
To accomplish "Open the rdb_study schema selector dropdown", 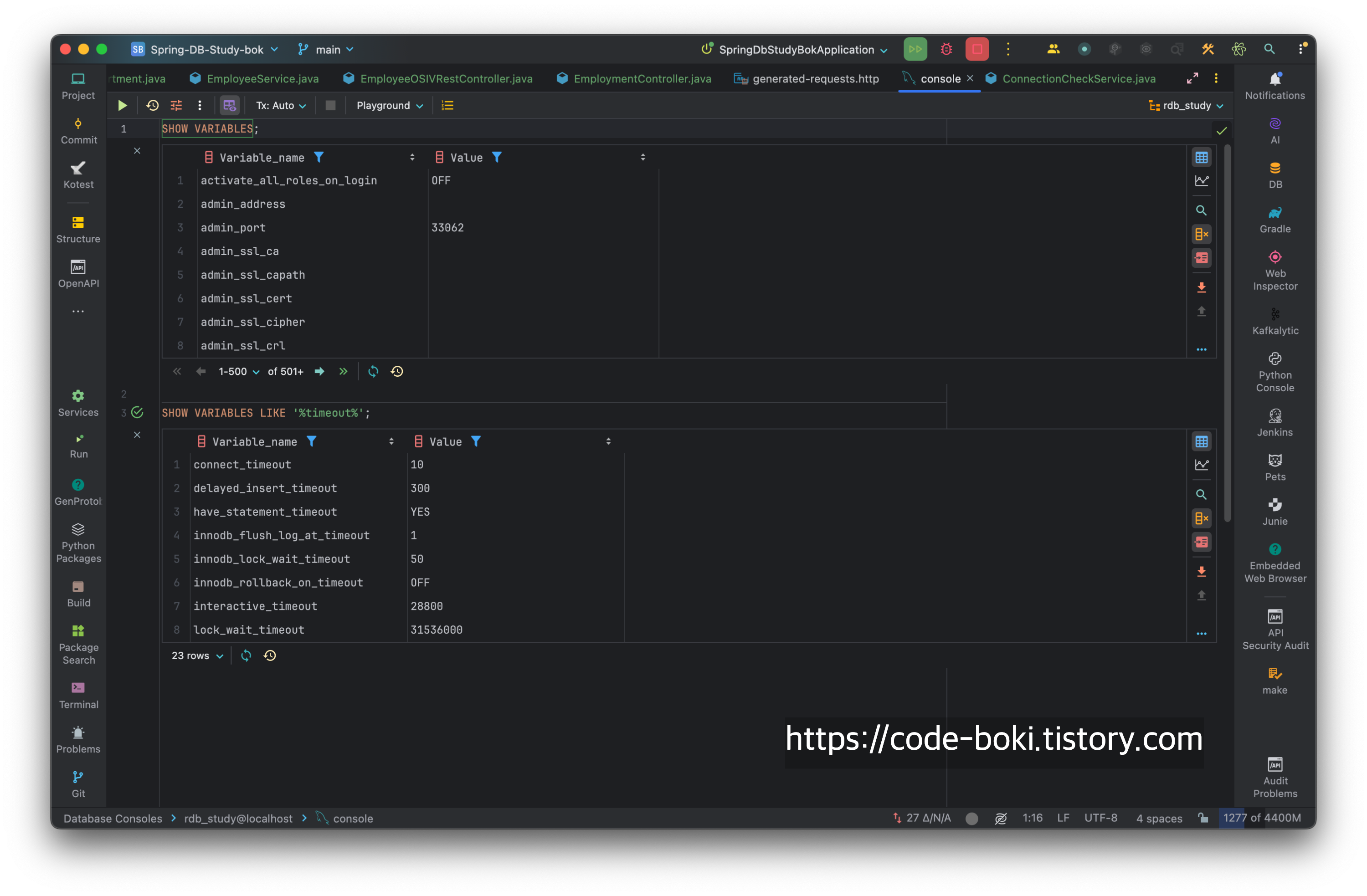I will 1186,106.
